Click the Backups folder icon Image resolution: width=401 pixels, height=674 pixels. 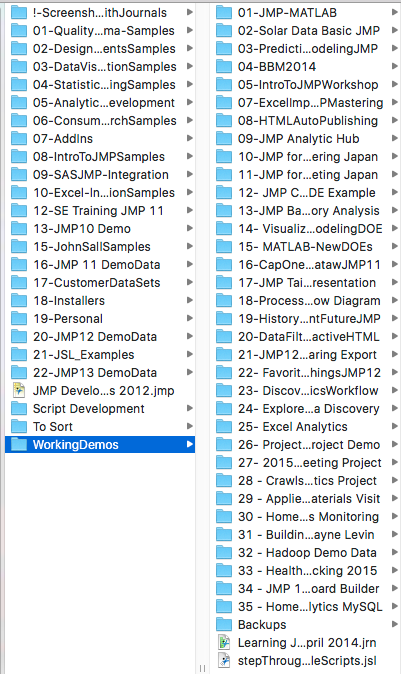point(224,624)
